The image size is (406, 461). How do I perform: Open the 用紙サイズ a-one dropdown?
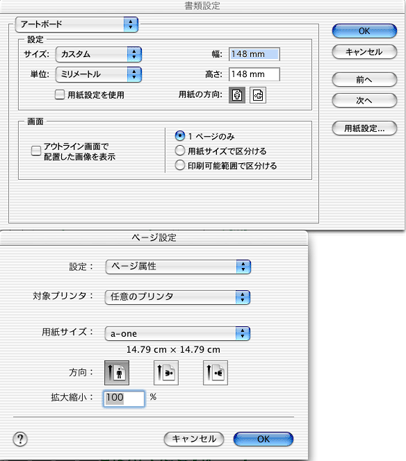(x=178, y=333)
